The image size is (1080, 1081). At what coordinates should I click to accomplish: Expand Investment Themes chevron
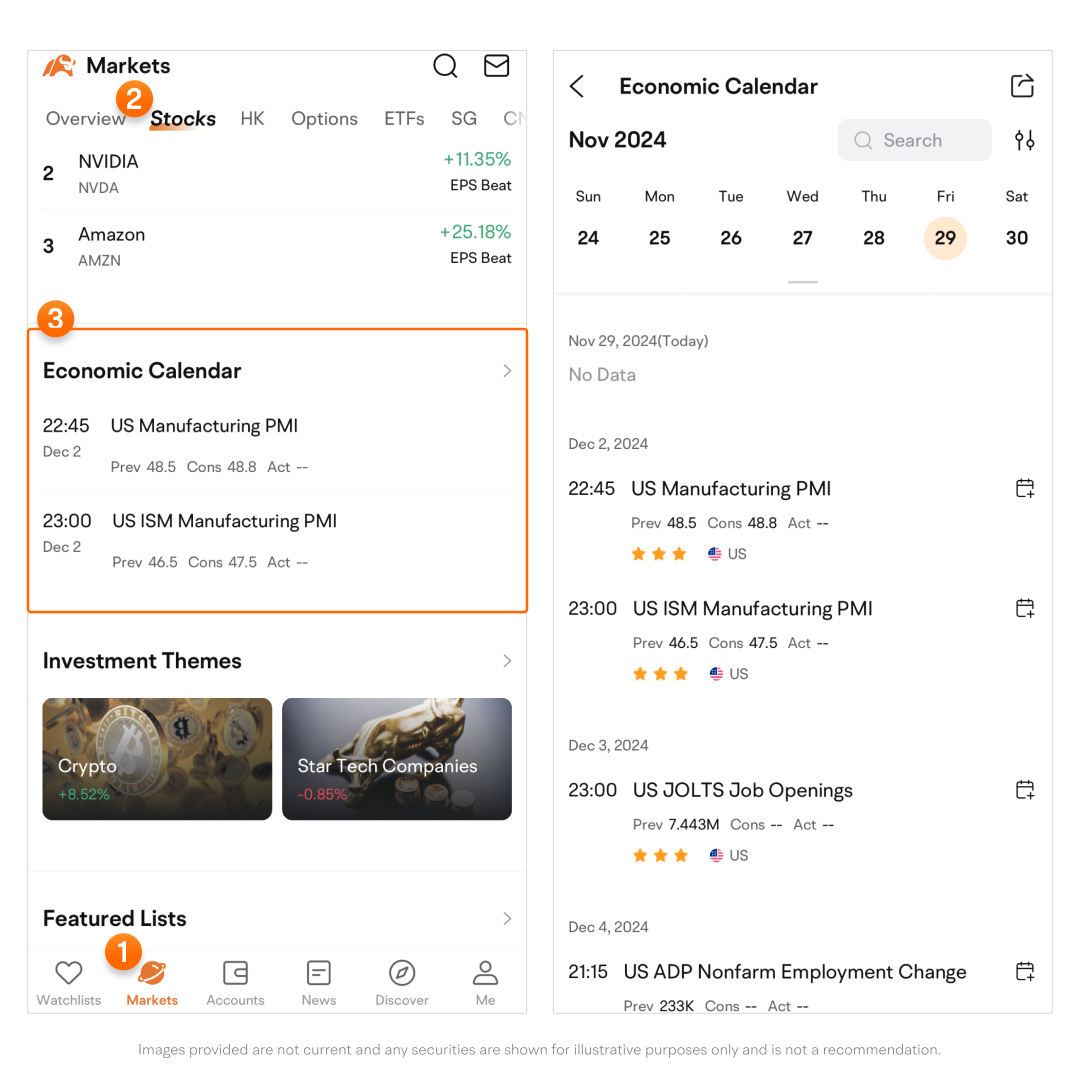(507, 660)
